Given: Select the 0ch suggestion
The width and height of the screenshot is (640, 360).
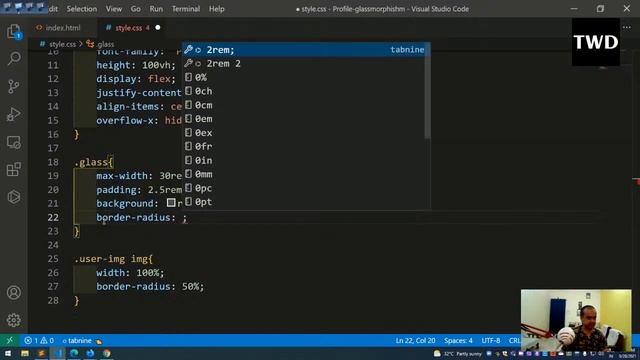Looking at the screenshot, I should point(304,91).
